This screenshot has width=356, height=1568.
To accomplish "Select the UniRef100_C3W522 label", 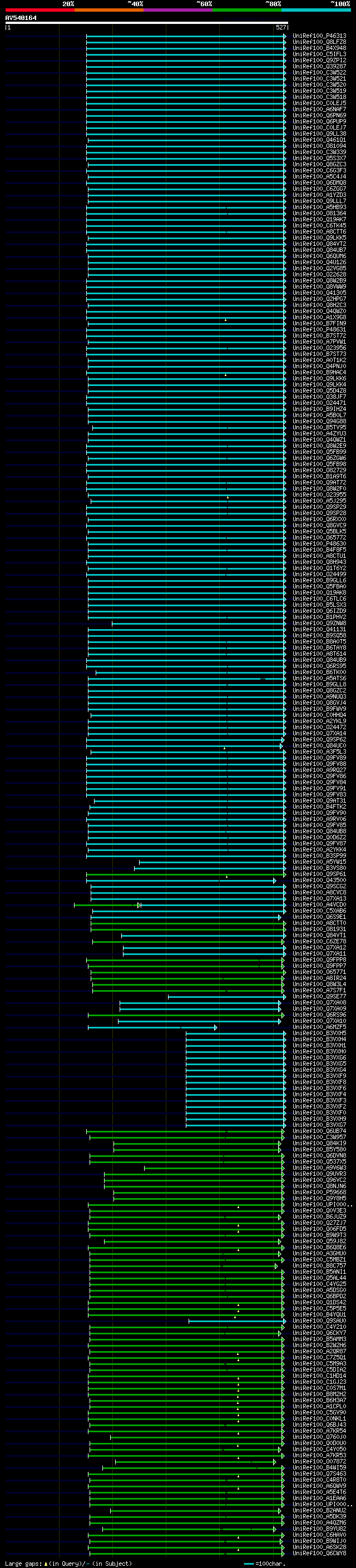I will pos(319,72).
